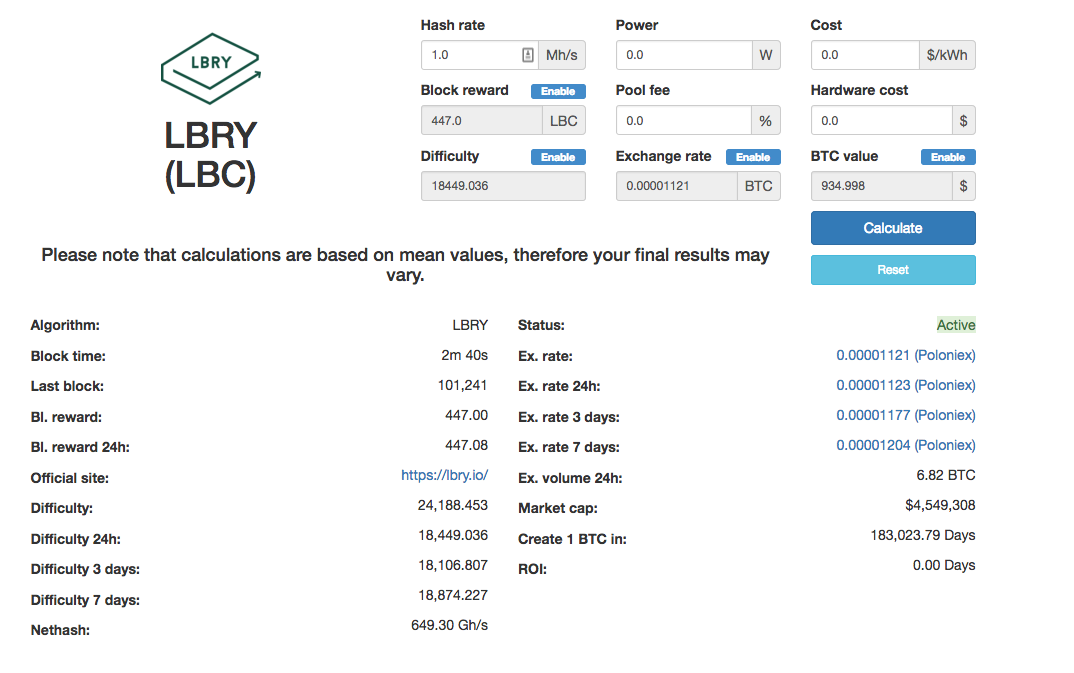The width and height of the screenshot is (1074, 673).
Task: Click the $/kWh unit addon
Action: (x=947, y=55)
